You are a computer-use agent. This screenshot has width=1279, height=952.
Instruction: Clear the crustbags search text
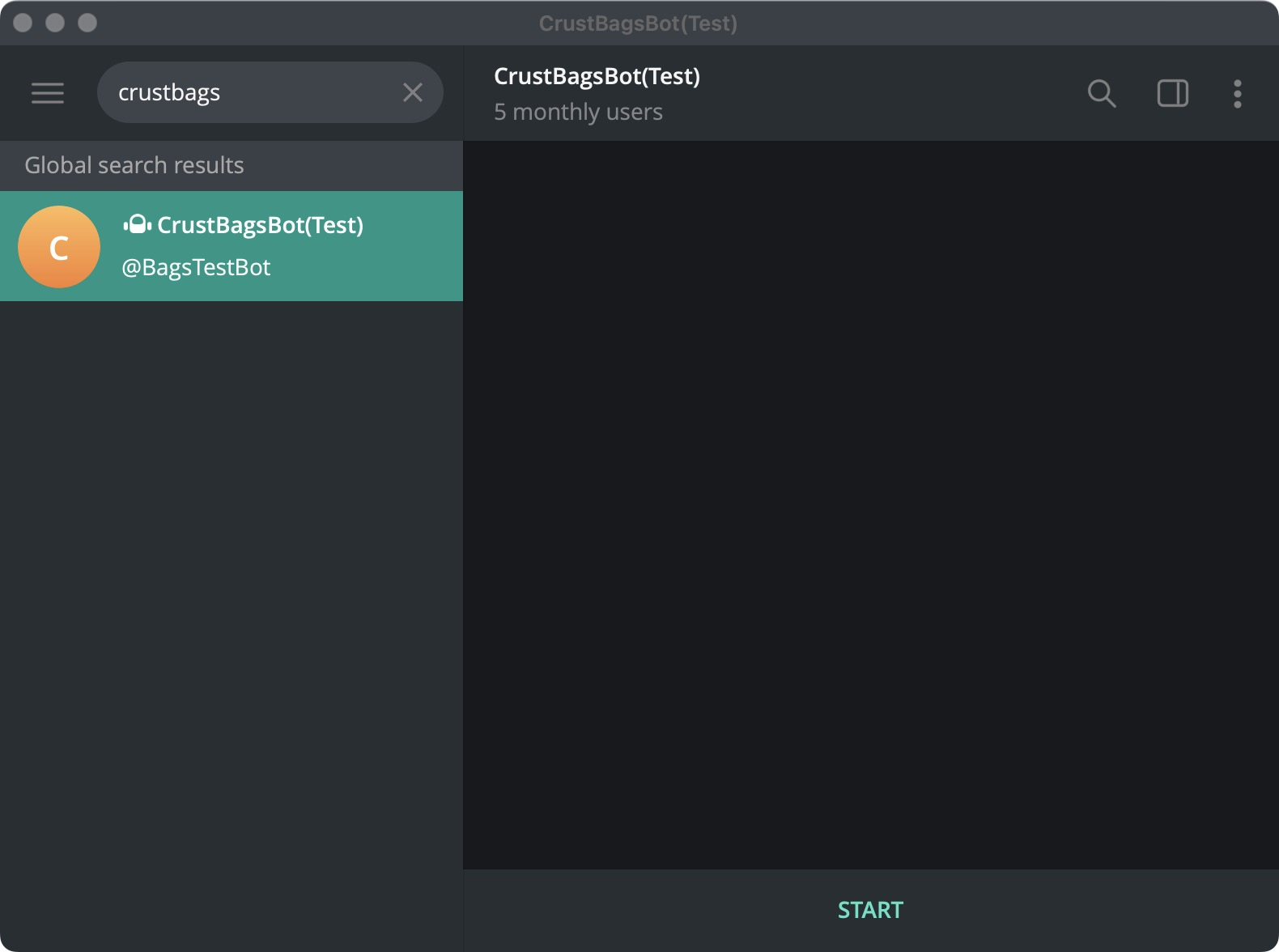pos(413,92)
